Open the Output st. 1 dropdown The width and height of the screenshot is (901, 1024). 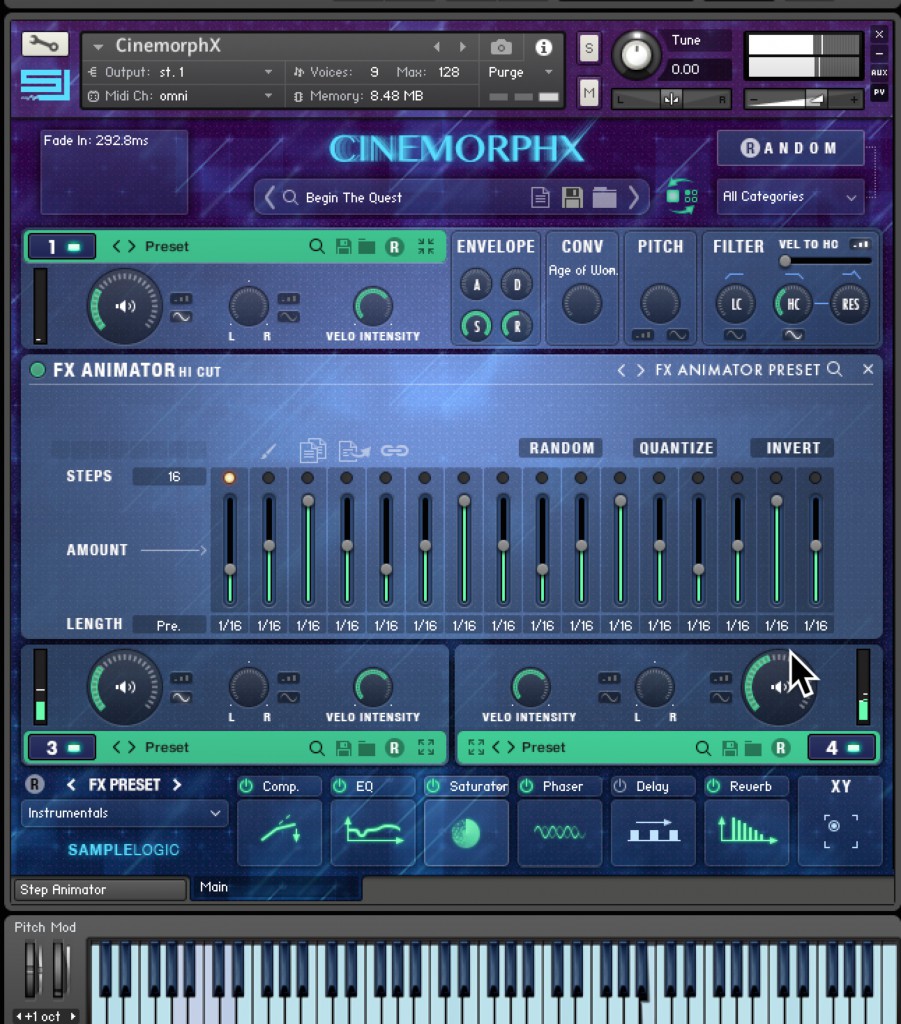(181, 72)
